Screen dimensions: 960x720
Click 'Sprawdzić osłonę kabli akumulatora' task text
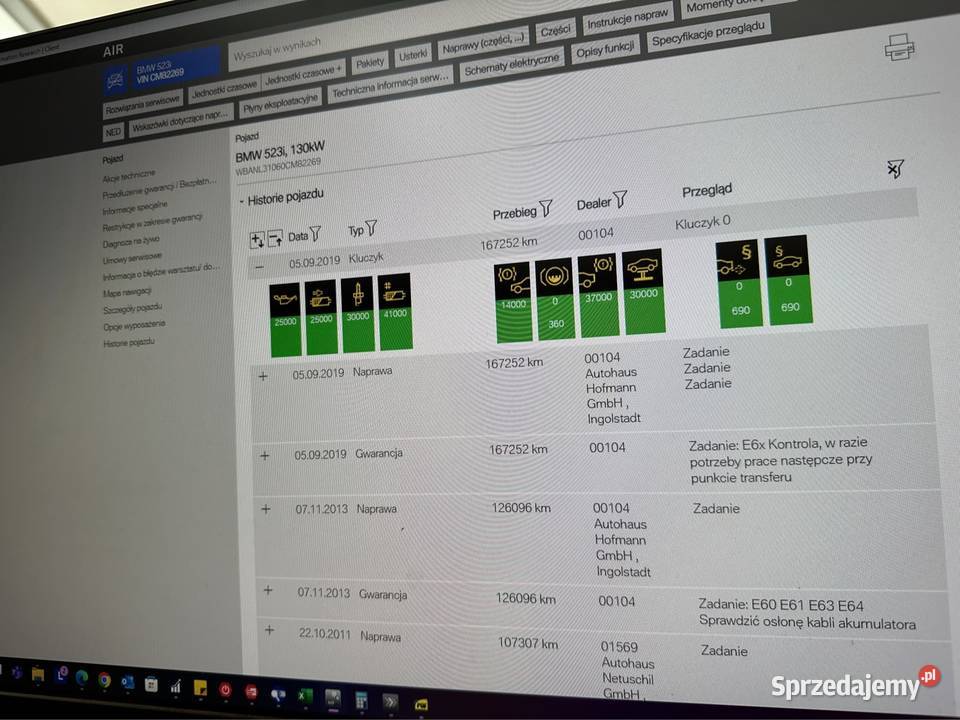tap(808, 623)
